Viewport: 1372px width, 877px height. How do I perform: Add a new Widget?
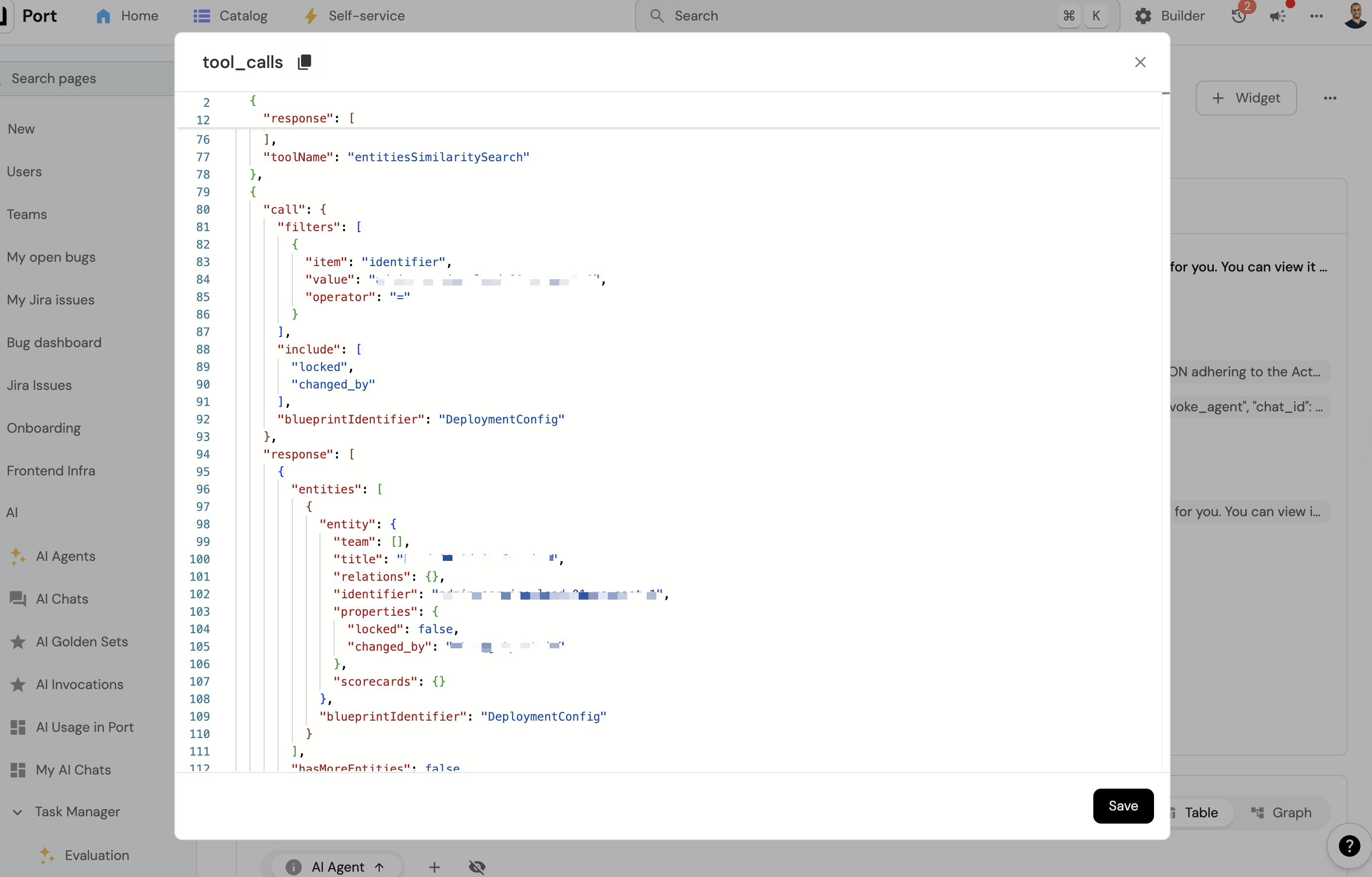1246,98
